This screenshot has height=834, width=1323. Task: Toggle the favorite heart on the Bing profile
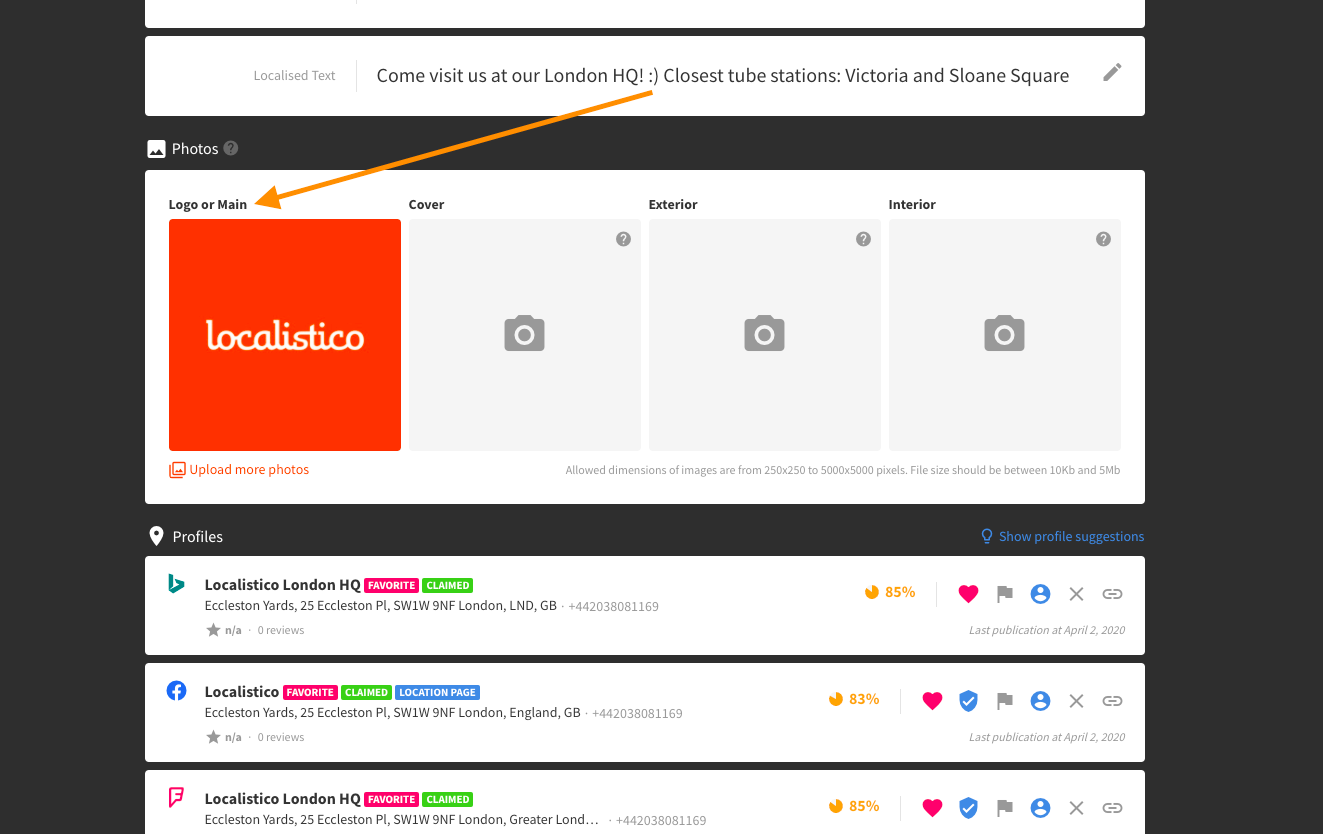[x=968, y=594]
